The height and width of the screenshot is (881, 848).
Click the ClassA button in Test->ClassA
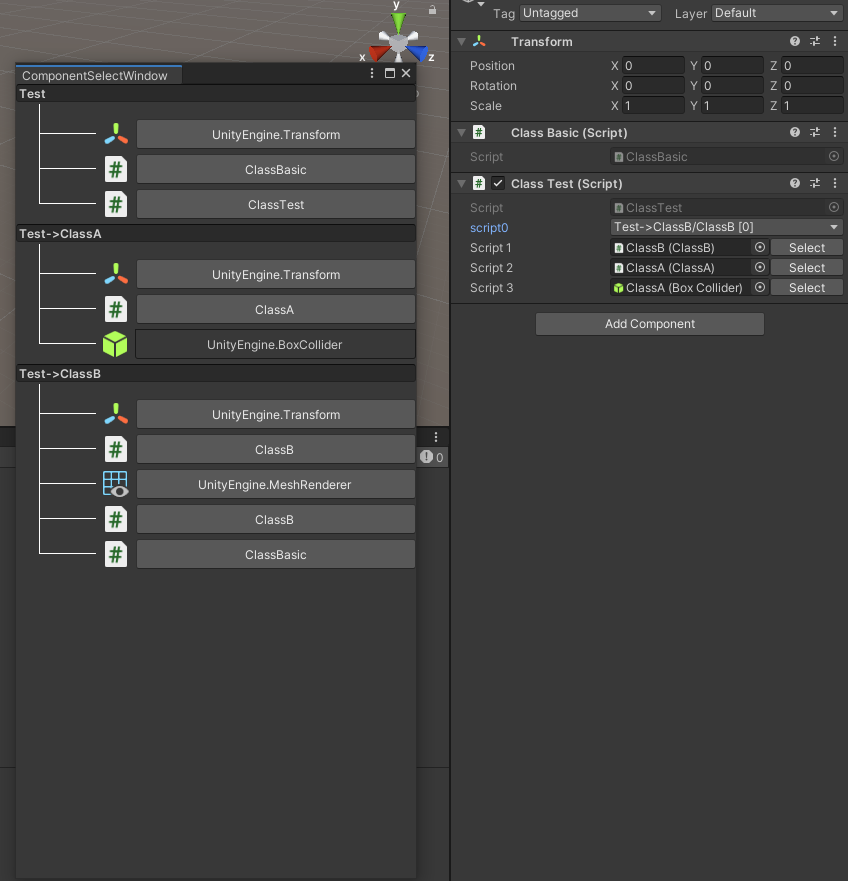click(276, 309)
